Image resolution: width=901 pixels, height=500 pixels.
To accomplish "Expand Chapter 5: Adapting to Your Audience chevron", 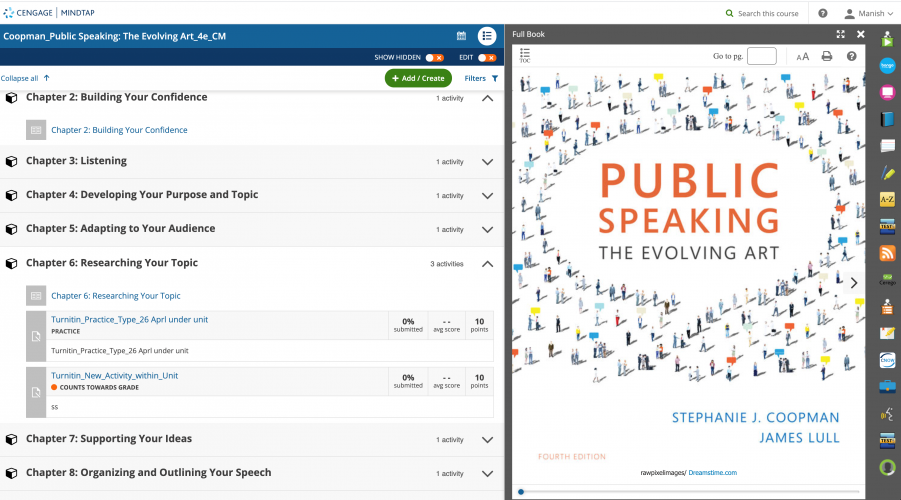I will (487, 230).
